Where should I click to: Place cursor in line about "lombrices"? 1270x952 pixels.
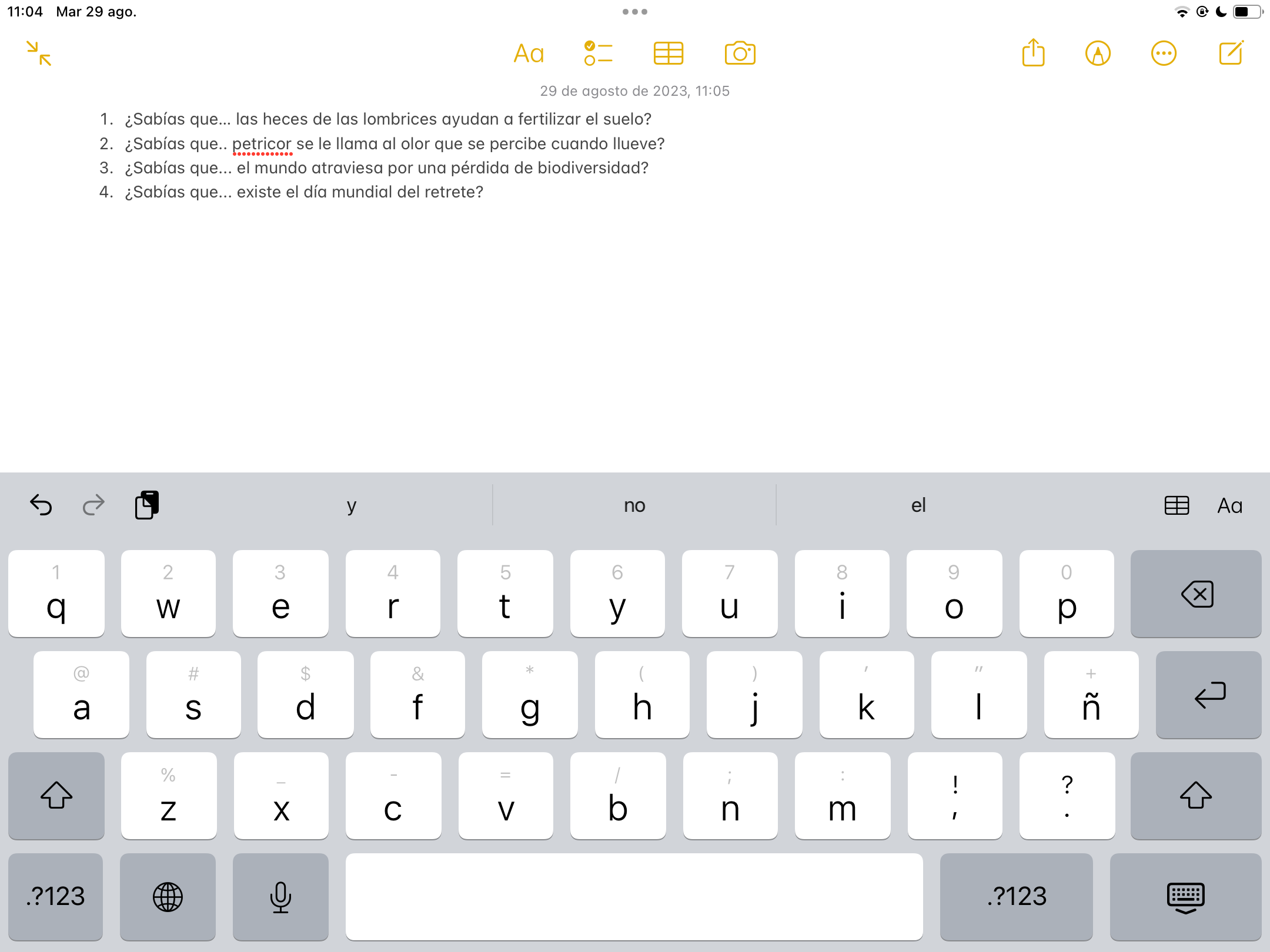click(x=387, y=119)
